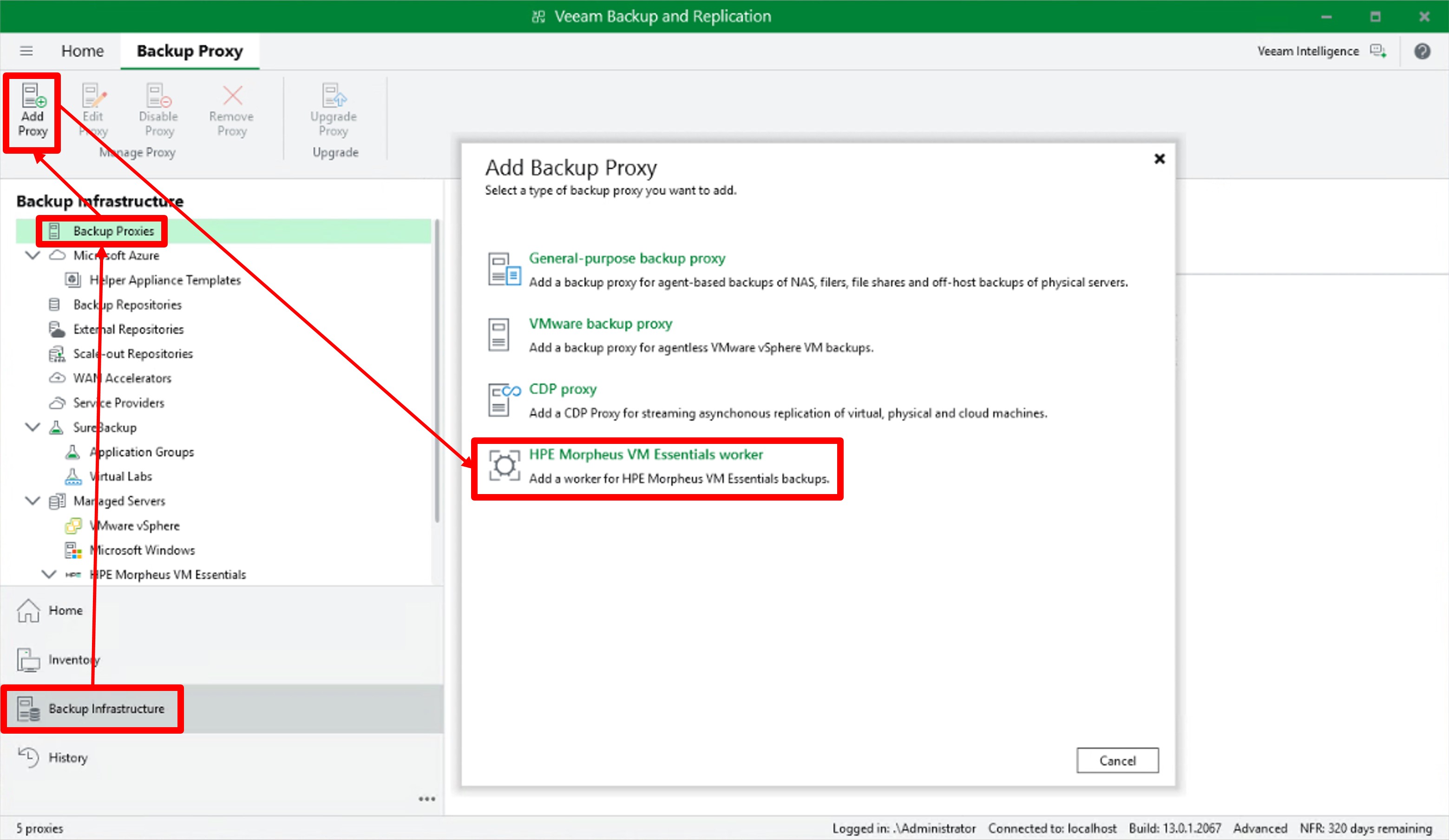Click the Scale-out Repositories icon

(x=56, y=354)
